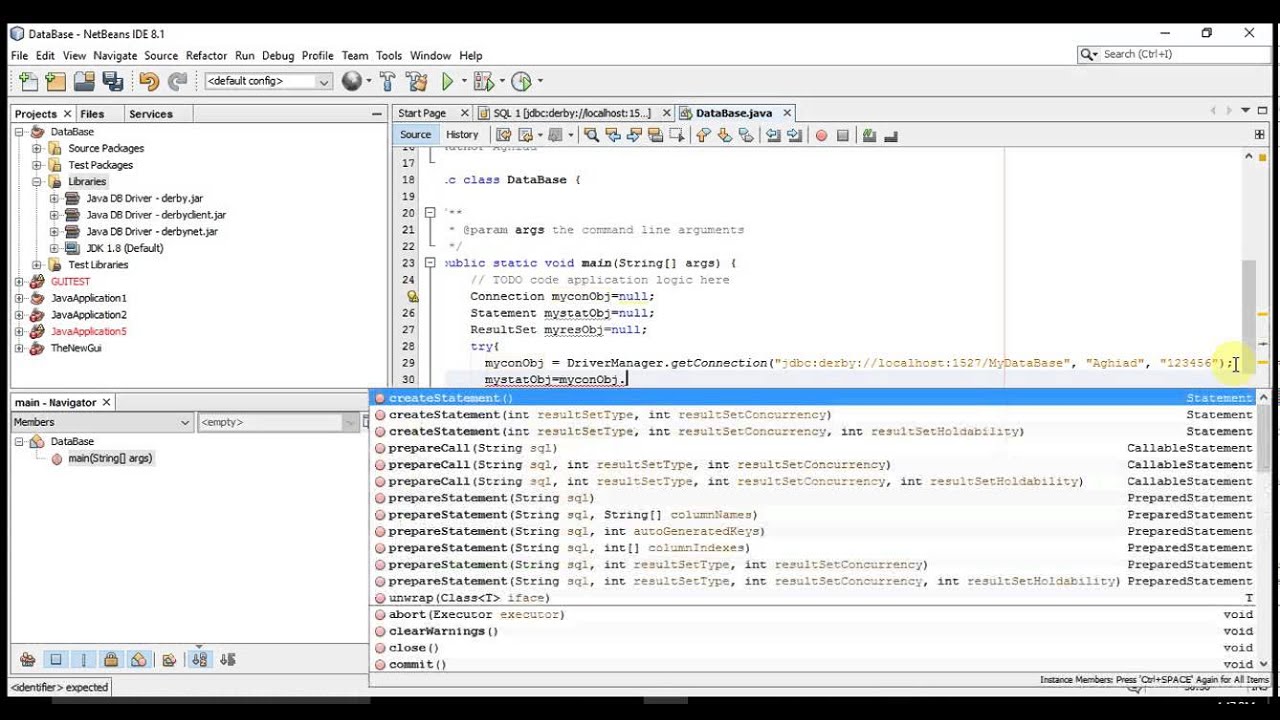Click the Last Edit location icon
The width and height of the screenshot is (1280, 720).
tap(504, 135)
